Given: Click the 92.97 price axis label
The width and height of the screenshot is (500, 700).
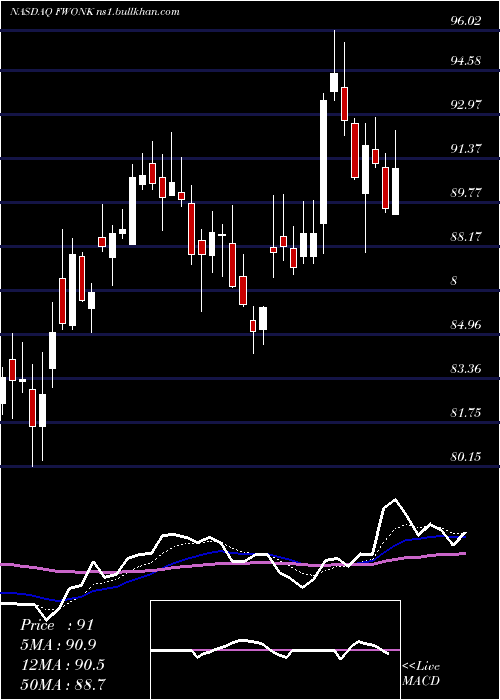Looking at the screenshot, I should [466, 105].
